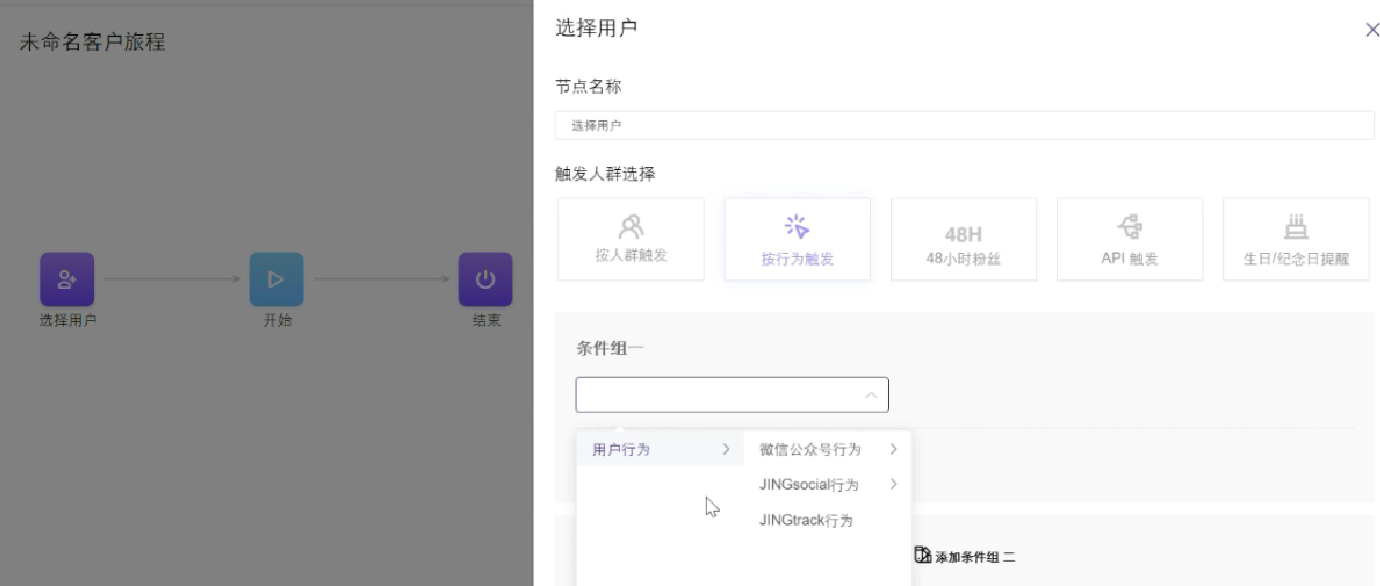The image size is (1380, 586).
Task: Focus the 节点名称 text input
Action: tap(964, 125)
